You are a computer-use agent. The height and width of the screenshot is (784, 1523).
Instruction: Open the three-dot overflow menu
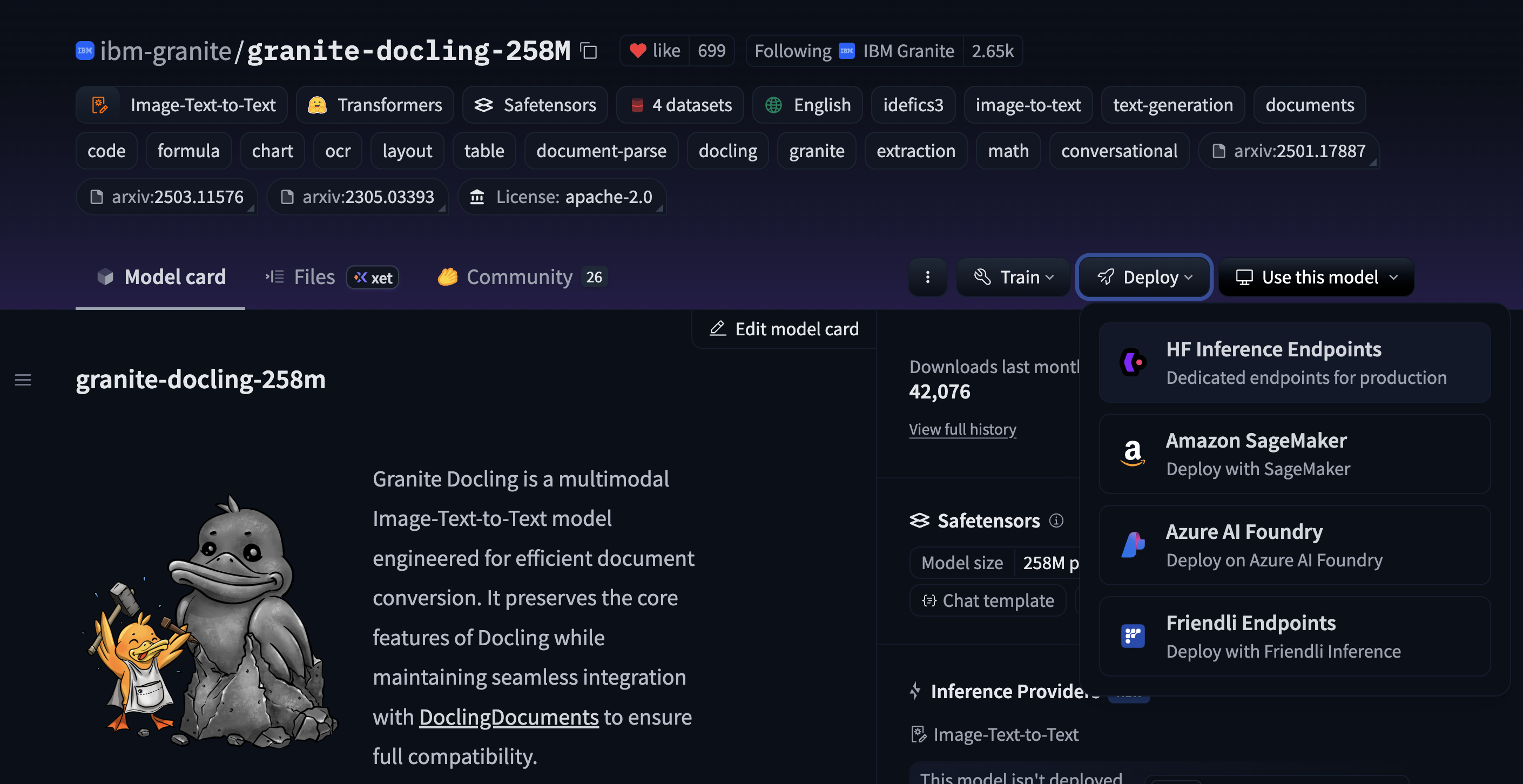click(x=928, y=276)
